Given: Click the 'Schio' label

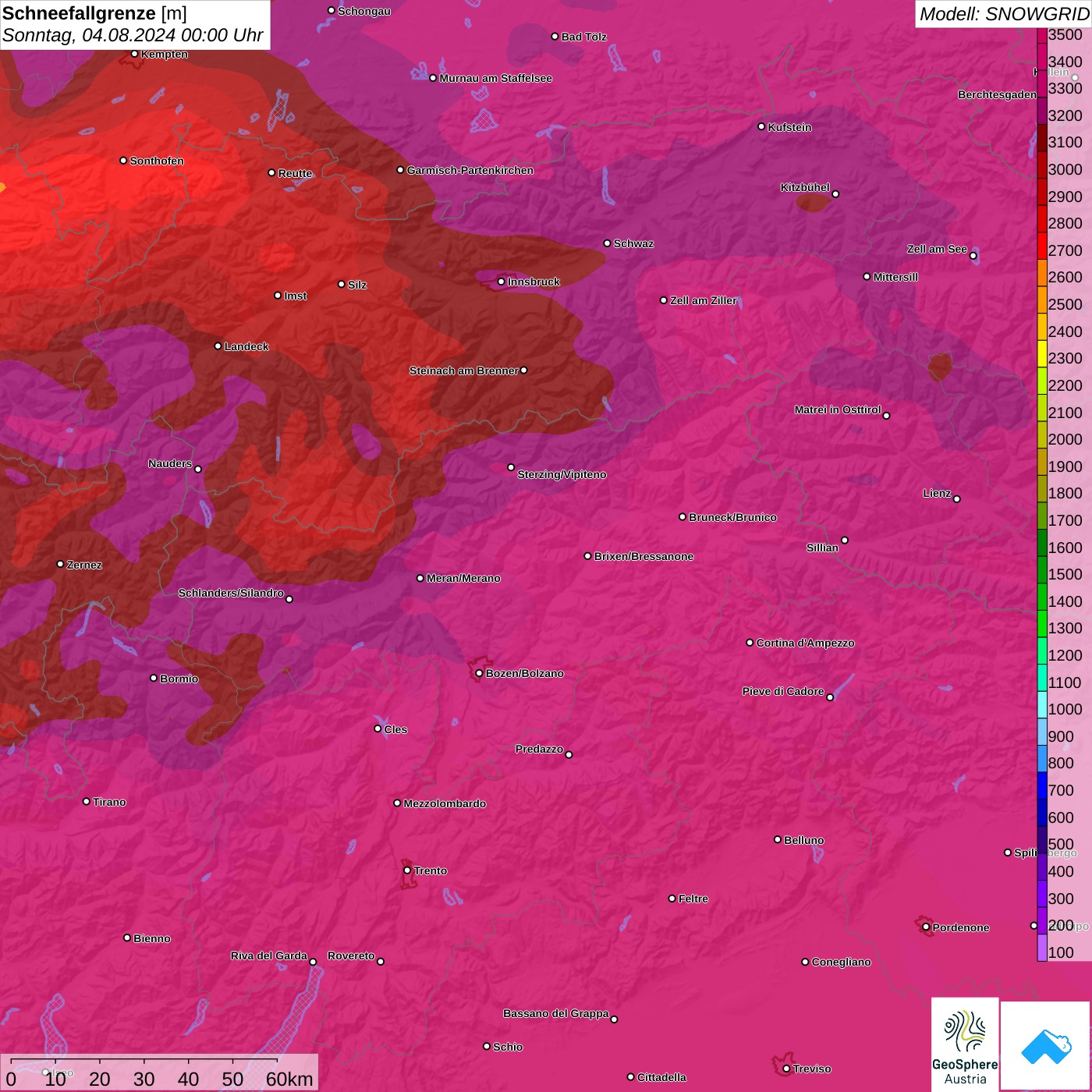Looking at the screenshot, I should [508, 1047].
